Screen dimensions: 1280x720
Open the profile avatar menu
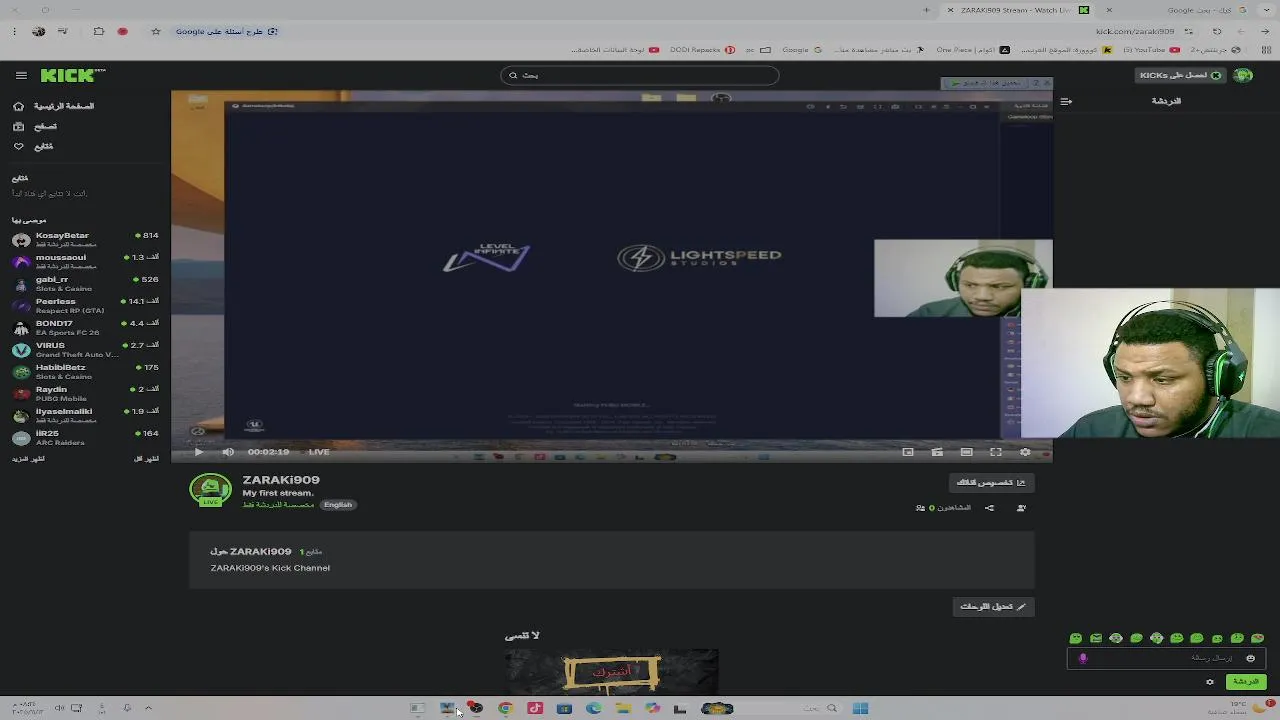point(1243,75)
